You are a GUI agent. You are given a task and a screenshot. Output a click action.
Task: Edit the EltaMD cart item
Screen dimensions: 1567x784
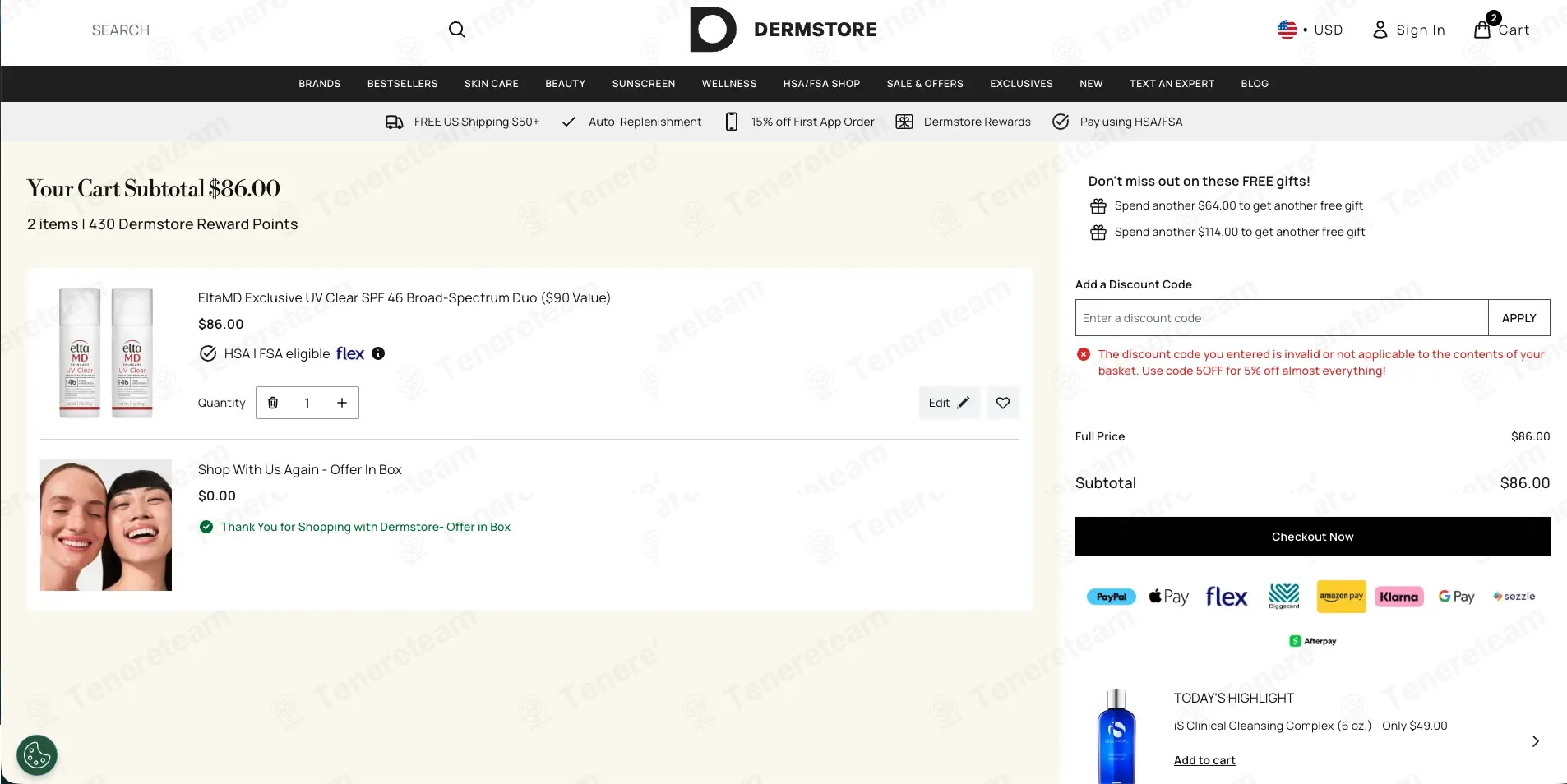point(950,403)
